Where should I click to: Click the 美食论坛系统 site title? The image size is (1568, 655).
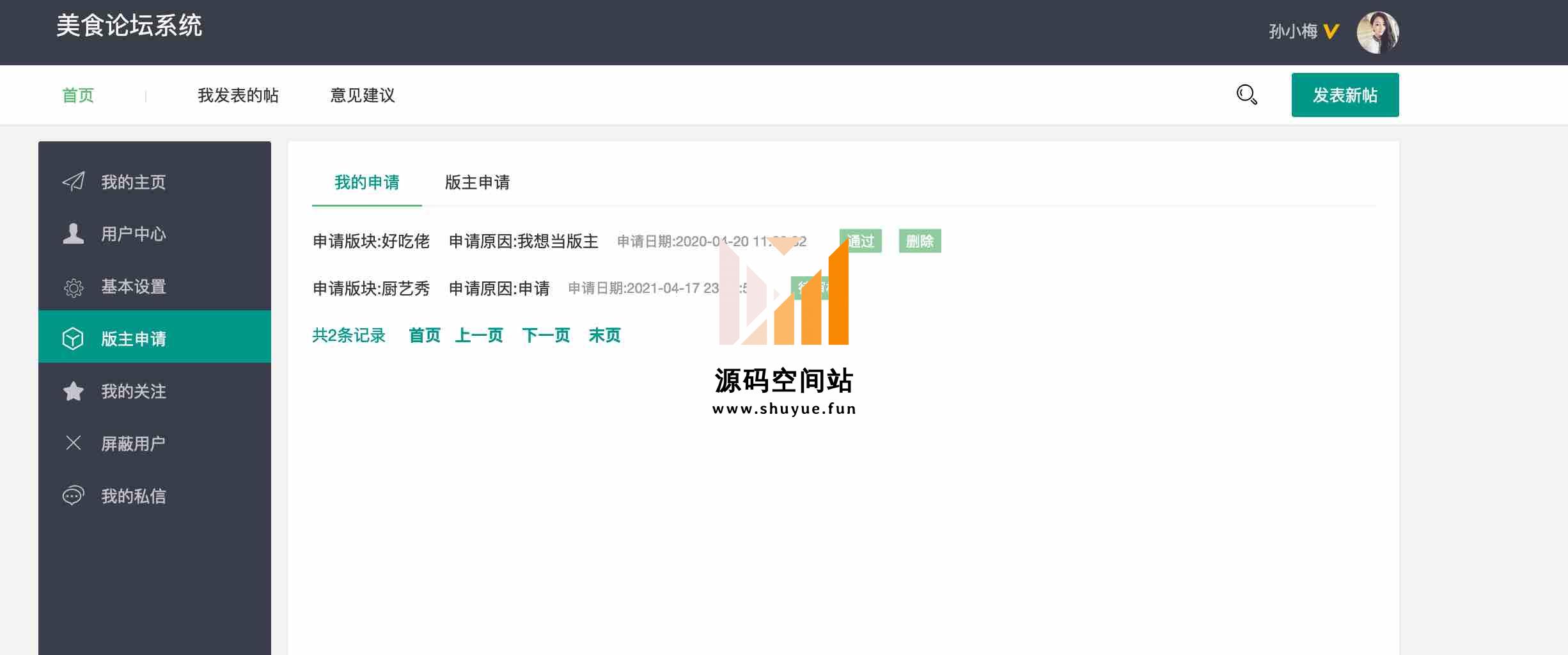coord(129,26)
